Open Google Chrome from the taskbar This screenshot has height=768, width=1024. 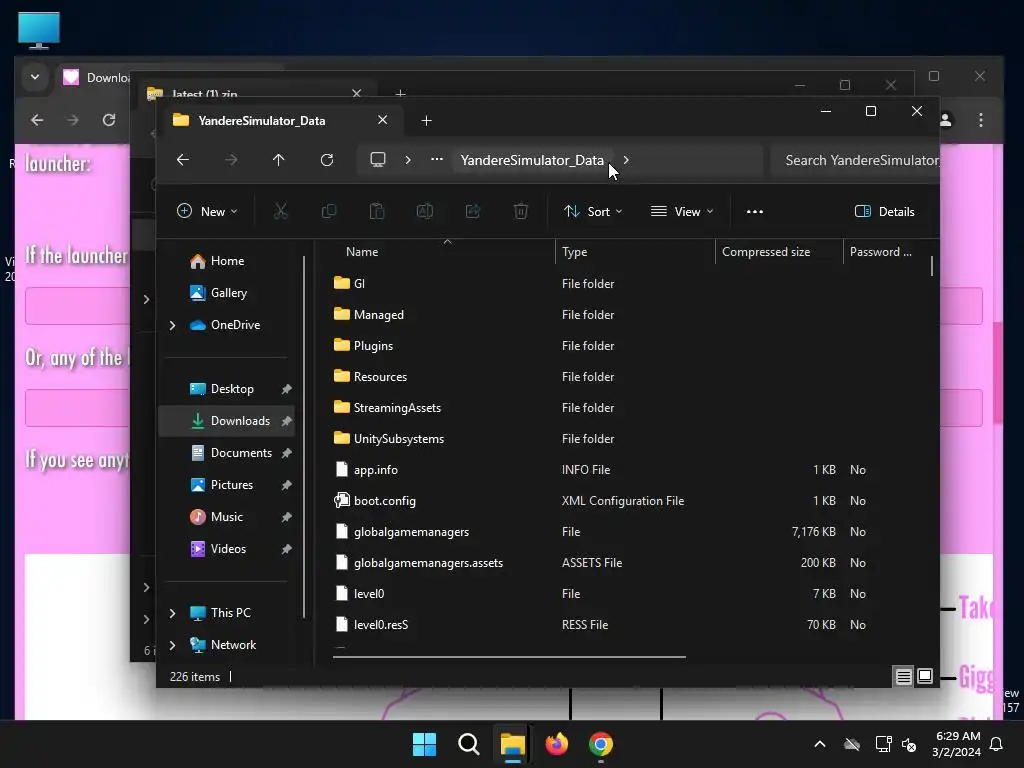pos(601,744)
